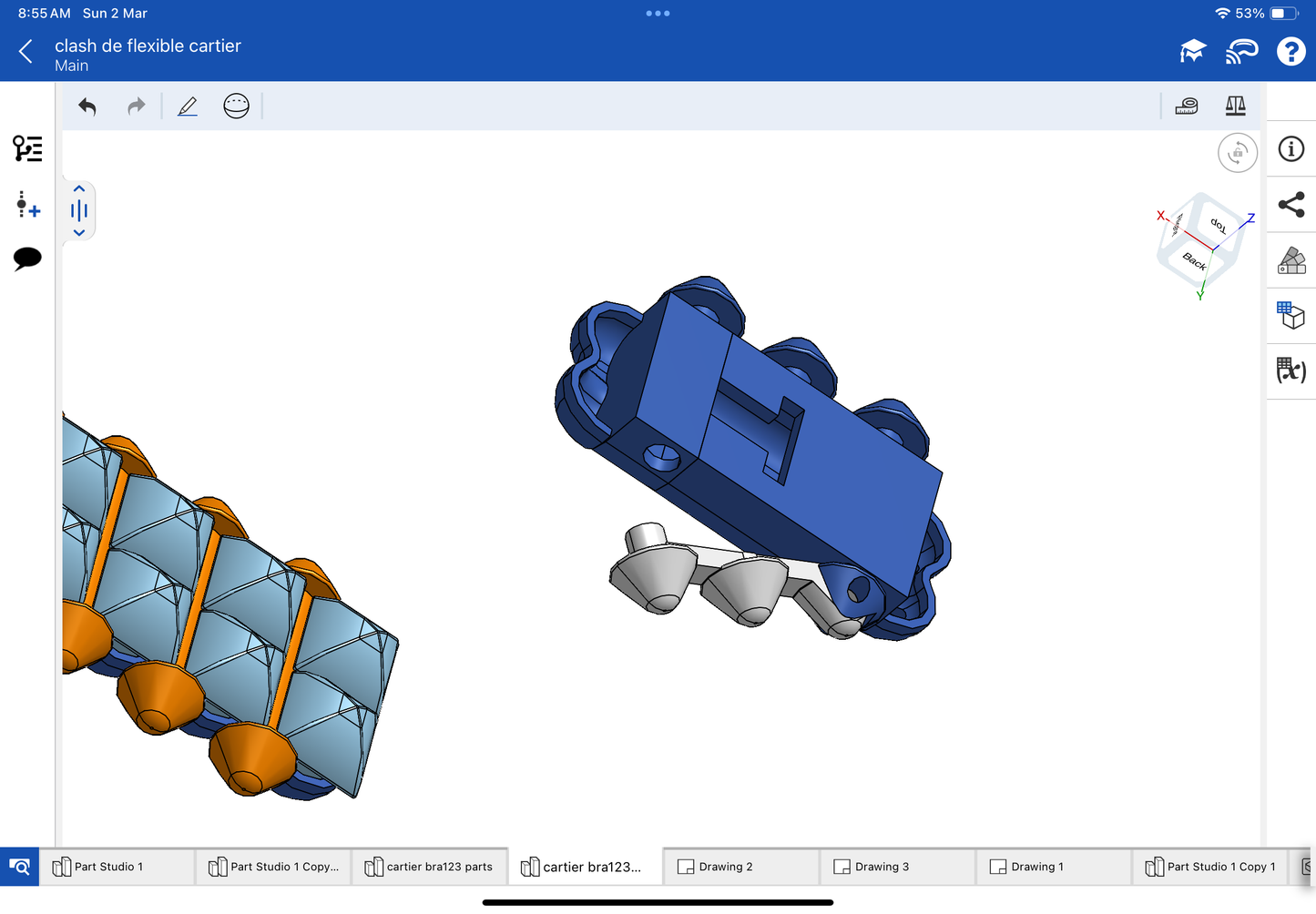Go back with the back arrow
The height and width of the screenshot is (914, 1316).
(x=26, y=52)
